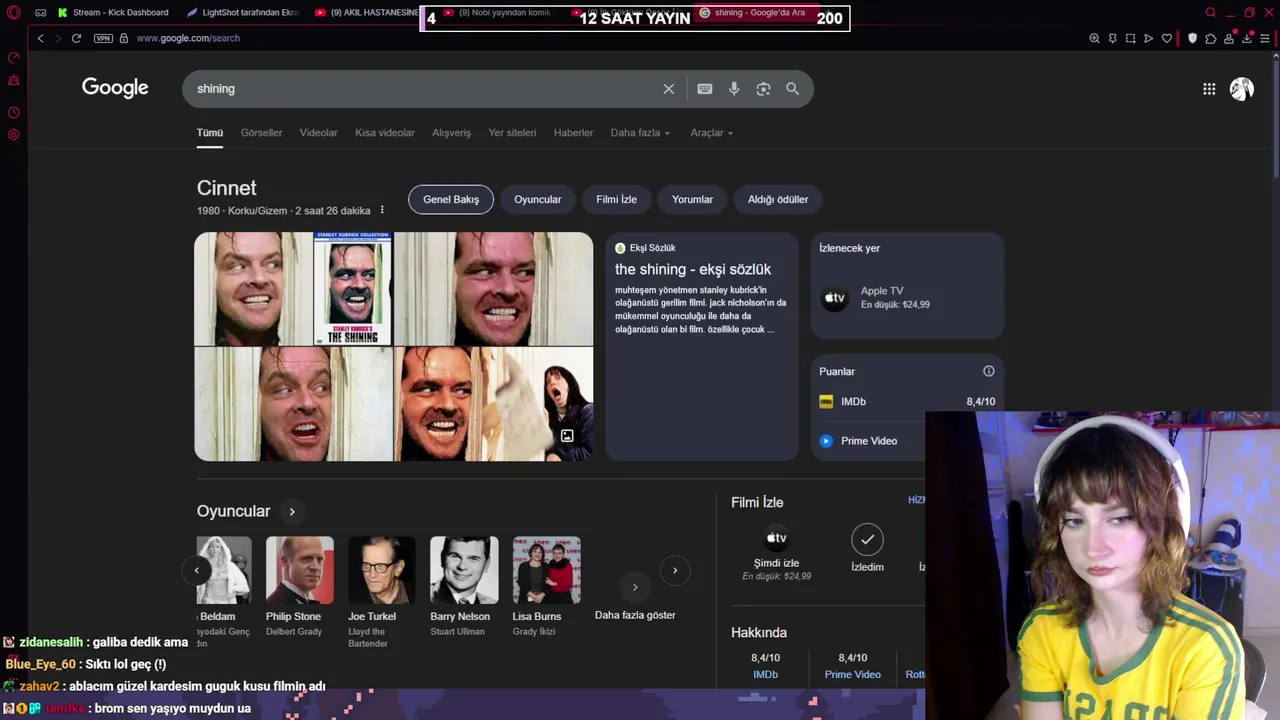This screenshot has height=720, width=1280.
Task: Open the IMDb 8,4/10 rating row
Action: point(907,402)
